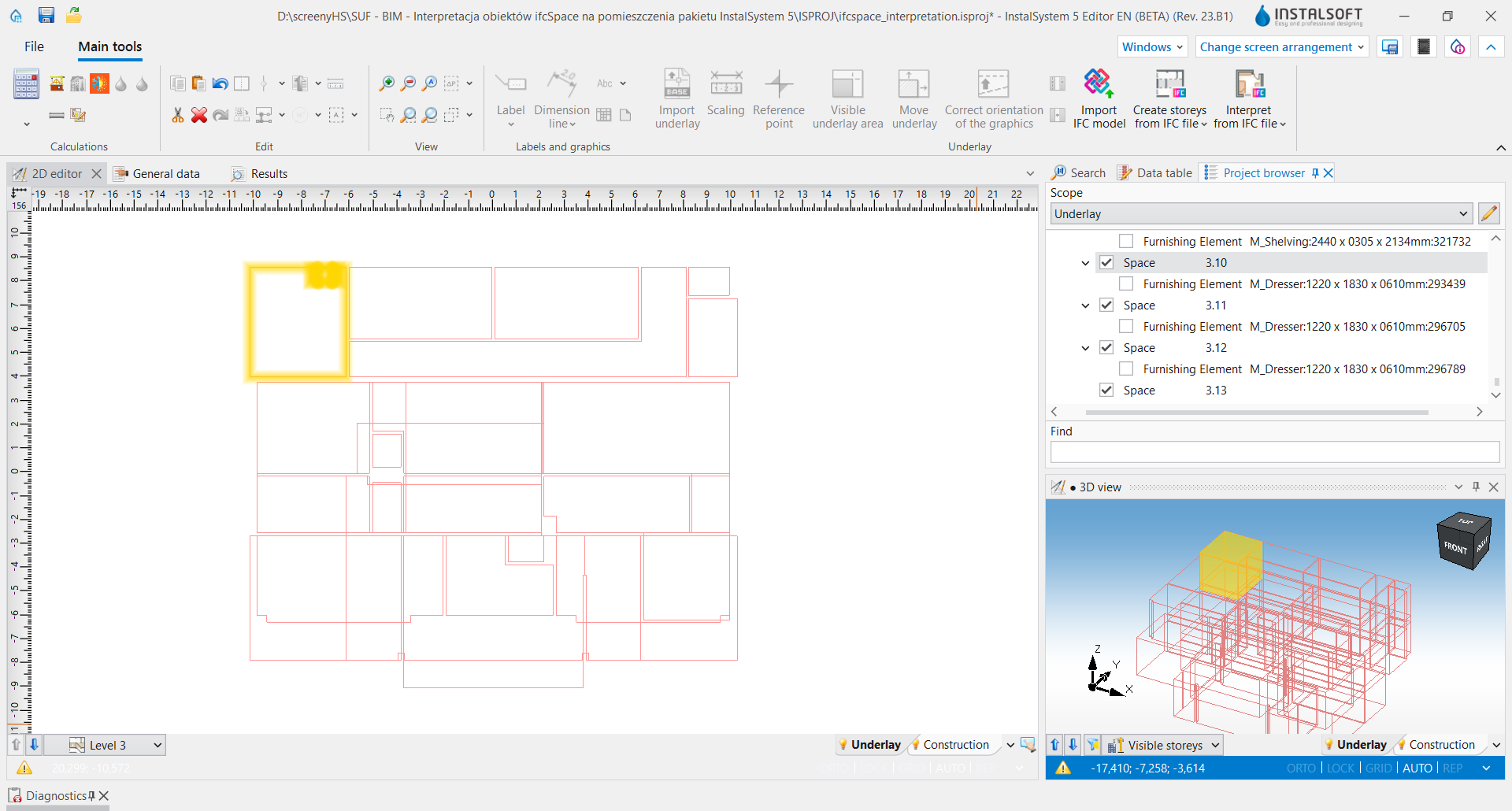This screenshot has width=1512, height=811.
Task: Click the Save project icon
Action: point(46,15)
